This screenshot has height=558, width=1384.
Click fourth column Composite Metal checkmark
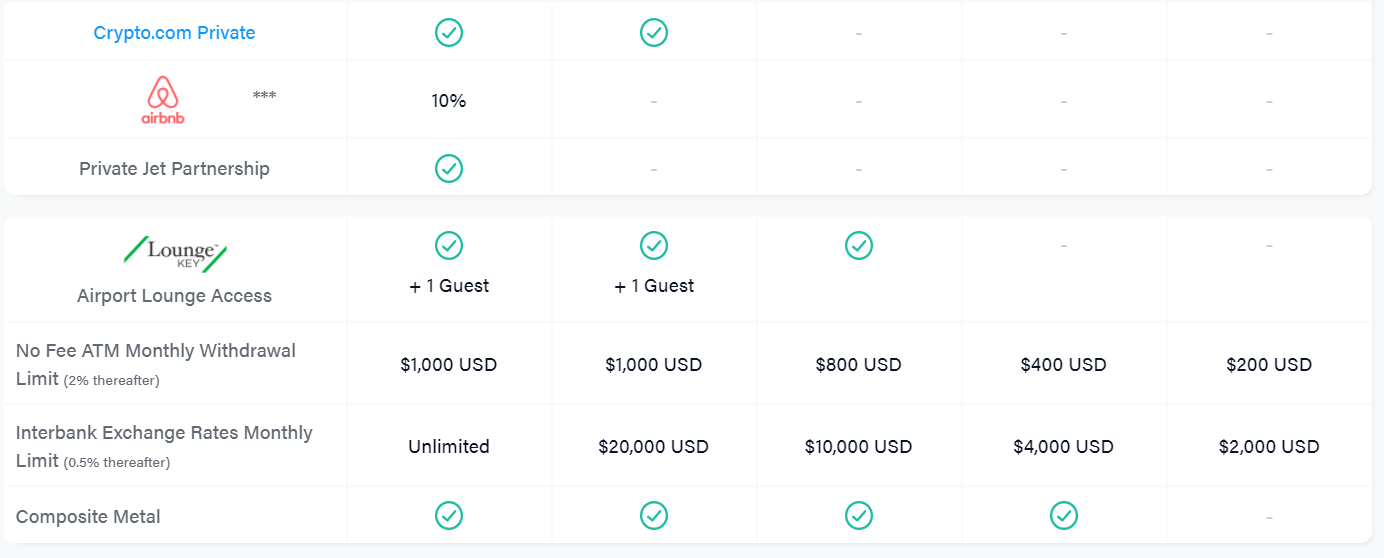[1064, 516]
